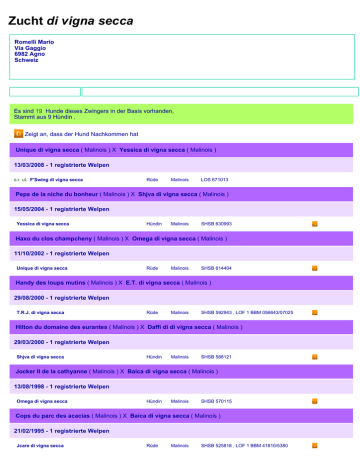360x466 pixels.
Task: Click offspring icon in Unique di vigna secca row
Action: 314,268
